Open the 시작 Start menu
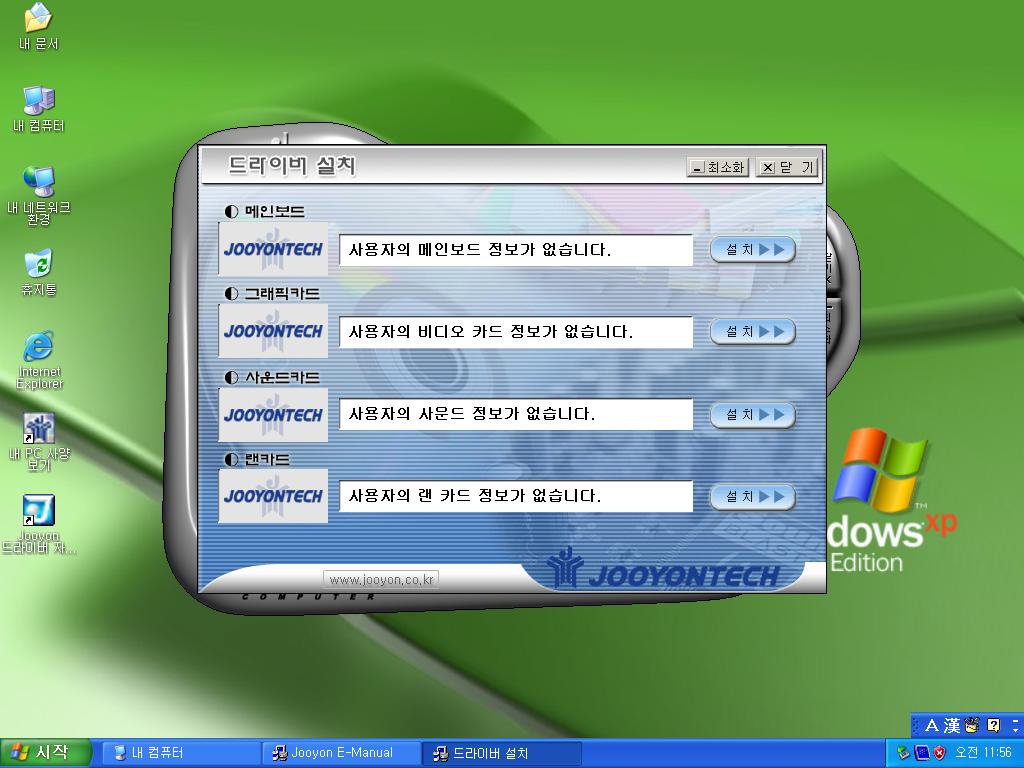The width and height of the screenshot is (1024, 768). pos(44,753)
